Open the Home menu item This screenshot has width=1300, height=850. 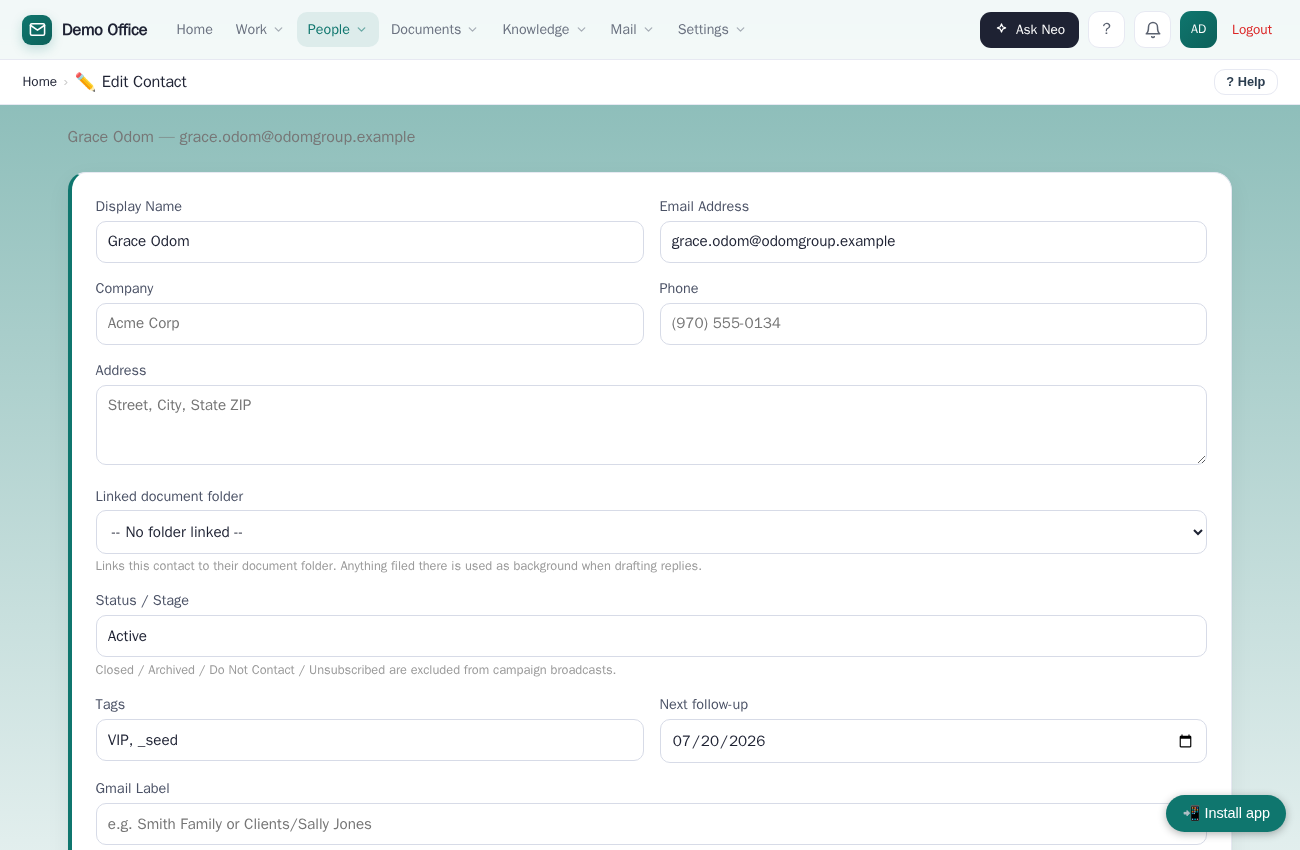[x=194, y=30]
